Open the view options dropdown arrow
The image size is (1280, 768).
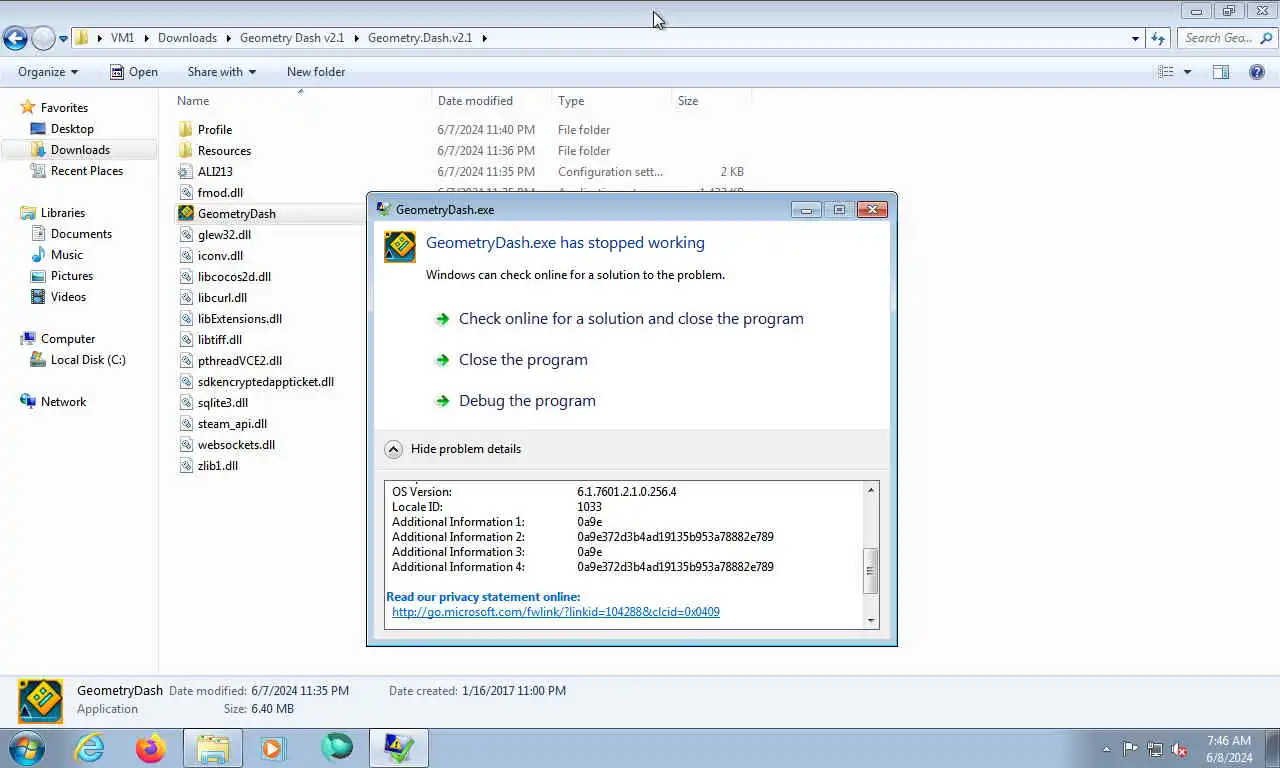point(1188,72)
